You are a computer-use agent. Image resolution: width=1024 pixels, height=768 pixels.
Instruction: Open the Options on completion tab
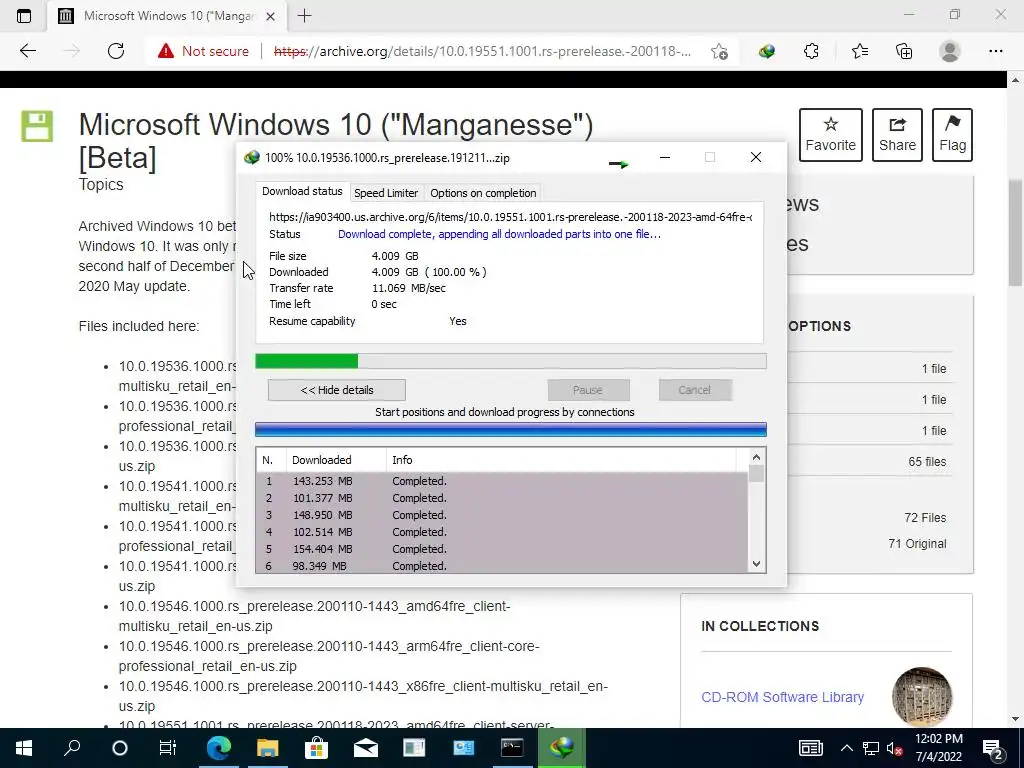[x=483, y=193]
